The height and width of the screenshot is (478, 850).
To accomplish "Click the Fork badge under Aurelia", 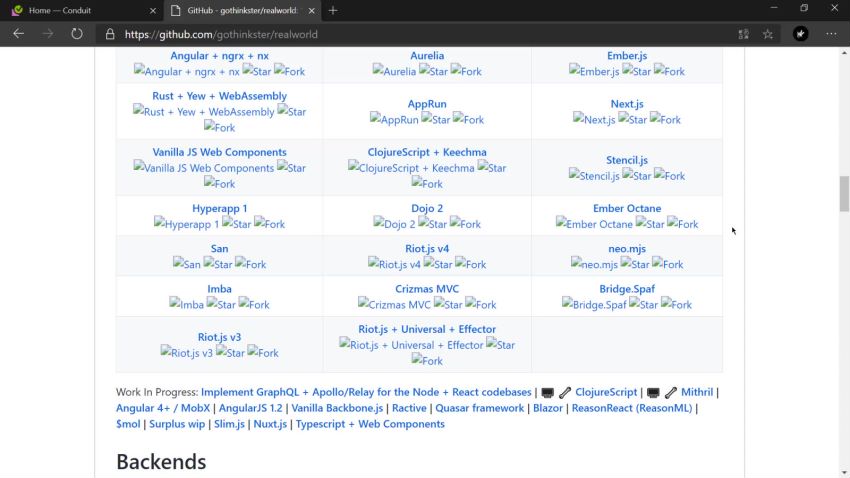I will tap(466, 71).
